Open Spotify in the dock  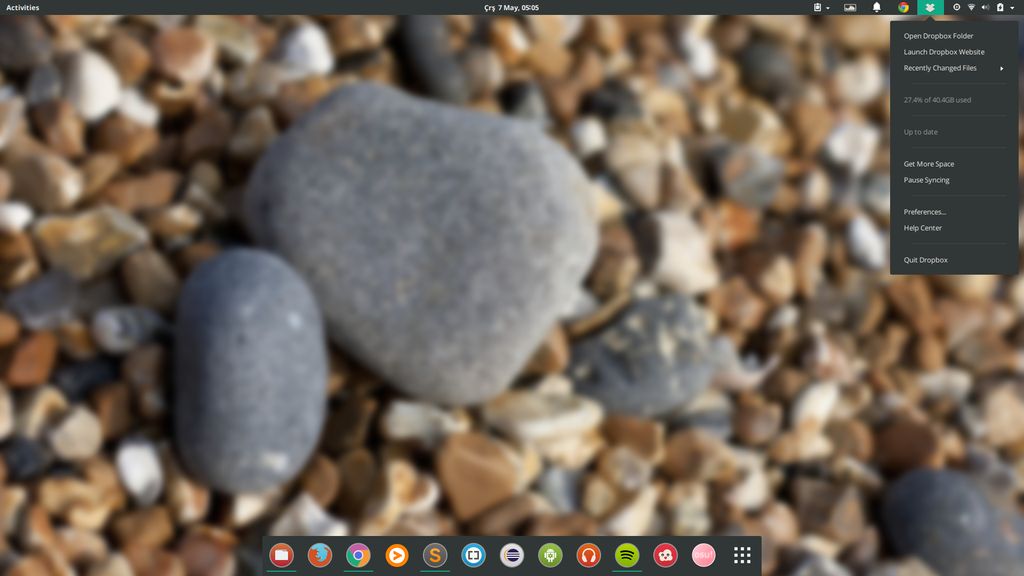point(627,555)
